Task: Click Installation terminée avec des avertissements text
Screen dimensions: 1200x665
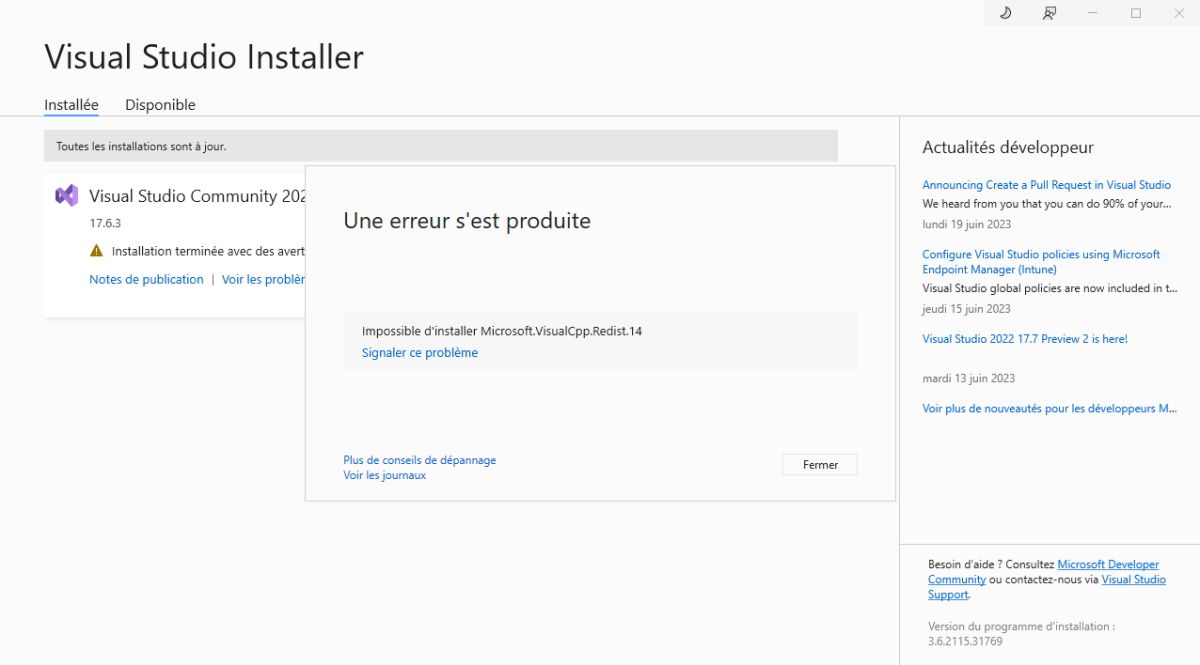Action: click(x=208, y=252)
